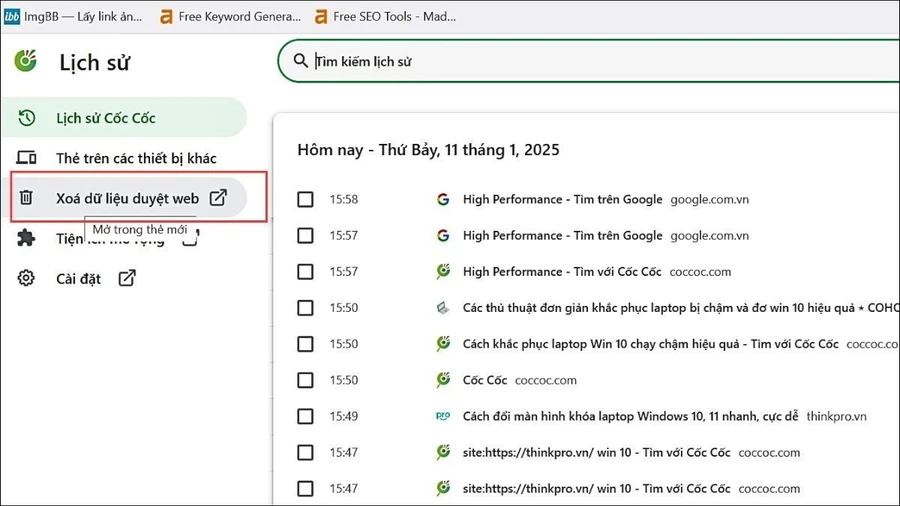Click the search magnifier icon
The height and width of the screenshot is (506, 900).
click(300, 60)
